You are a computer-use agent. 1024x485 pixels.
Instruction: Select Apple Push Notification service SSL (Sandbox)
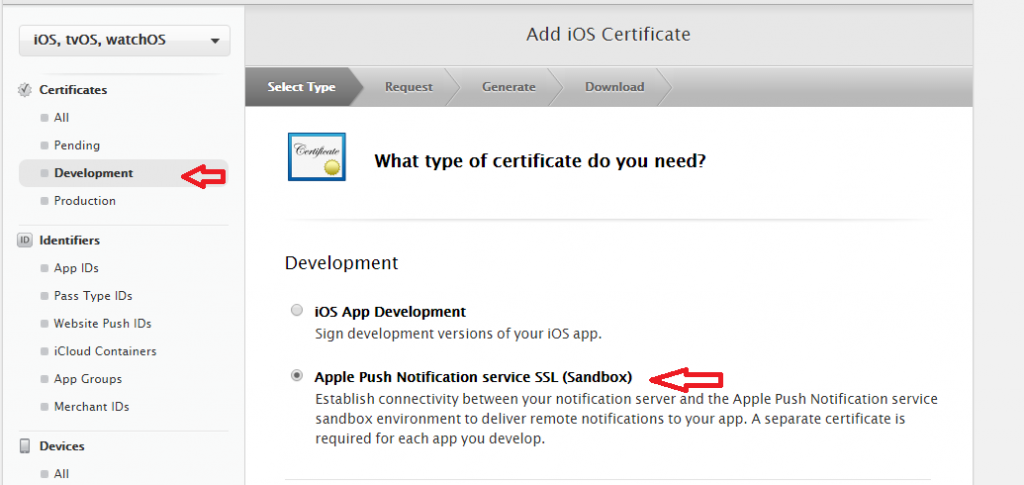point(296,376)
